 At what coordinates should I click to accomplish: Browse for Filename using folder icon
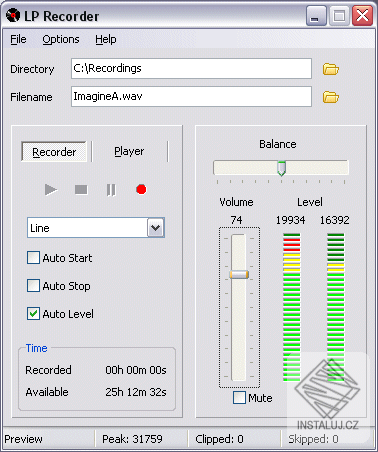(331, 97)
